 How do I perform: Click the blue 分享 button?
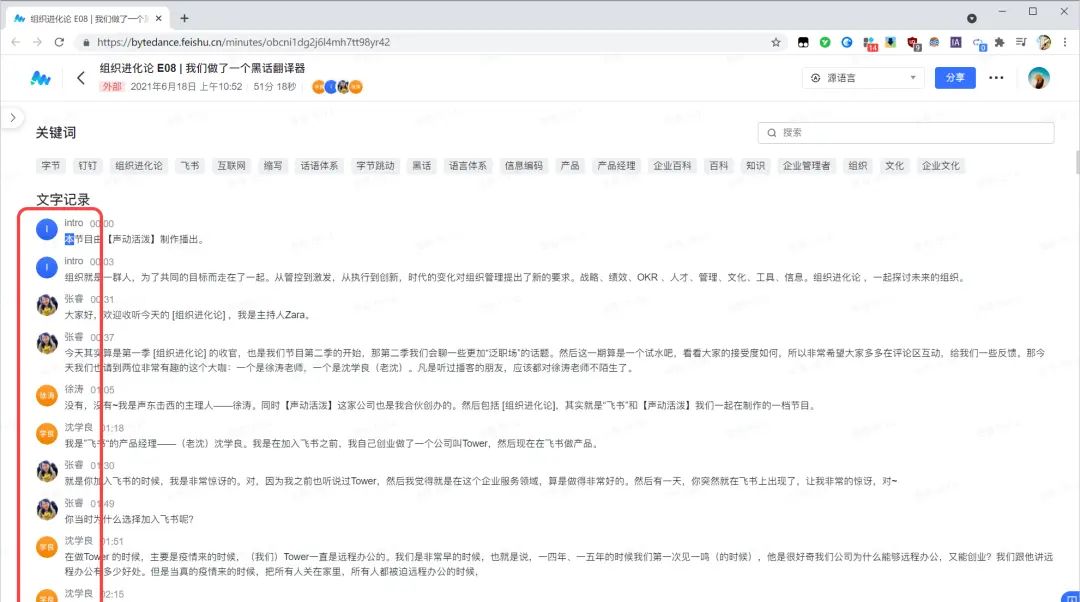click(x=955, y=78)
